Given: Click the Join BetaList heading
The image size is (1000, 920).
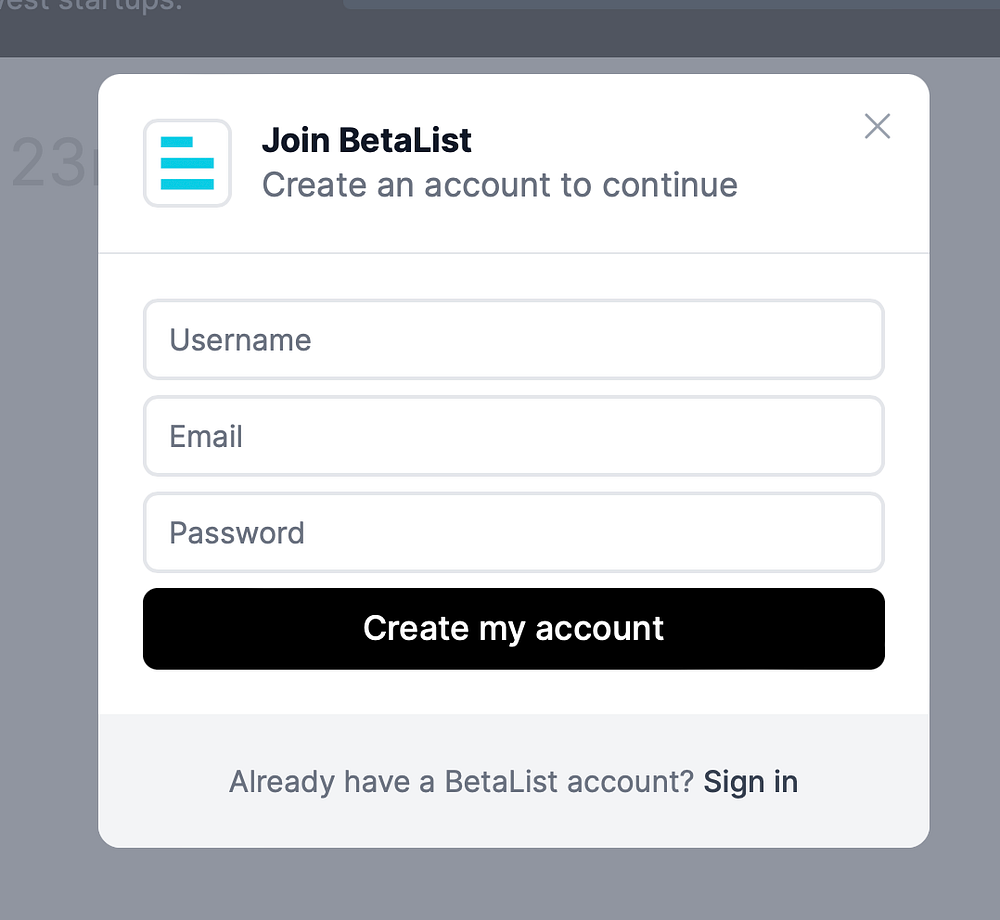Looking at the screenshot, I should coord(366,140).
